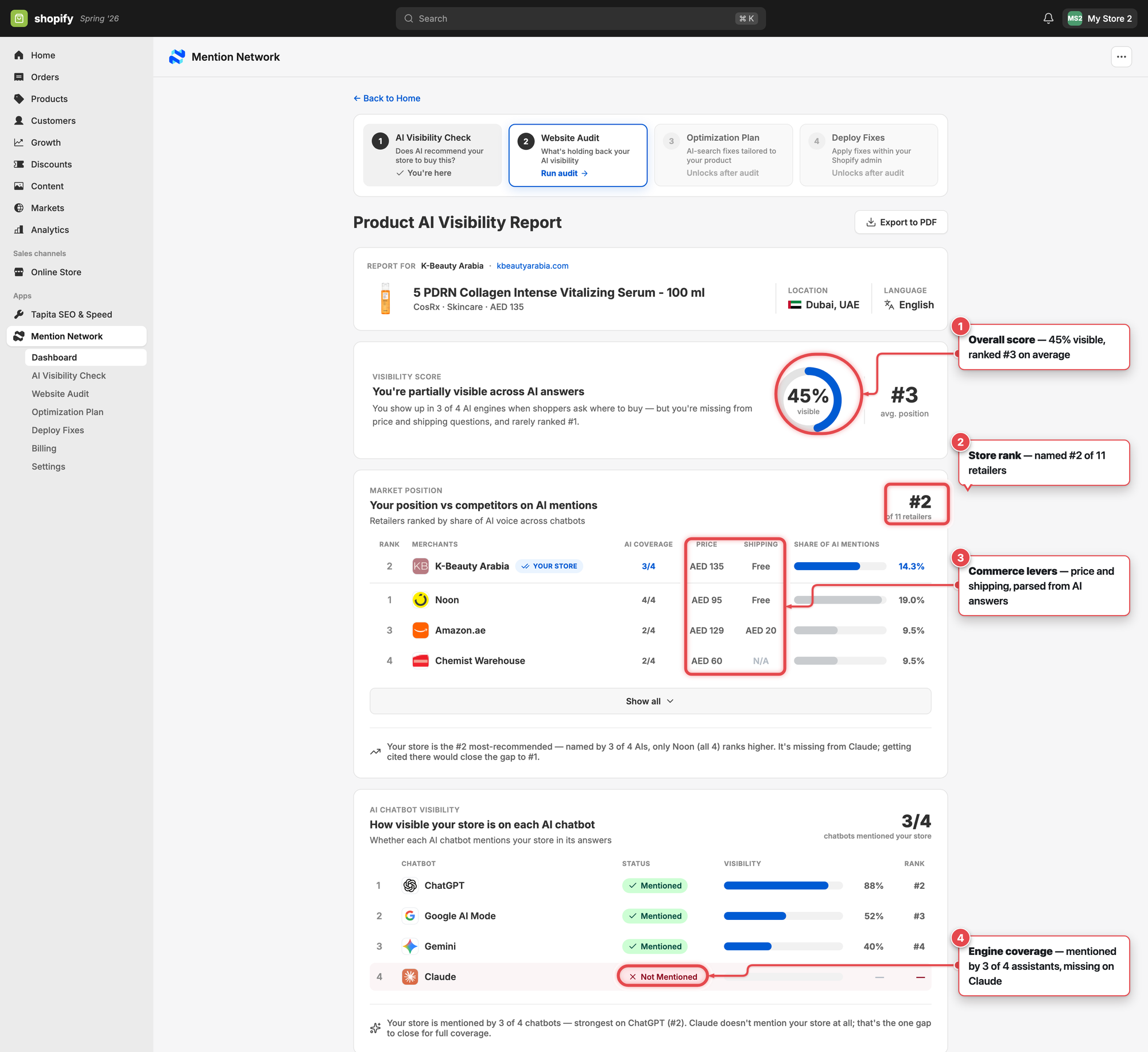
Task: Click the 14.3% share value
Action: (x=912, y=566)
